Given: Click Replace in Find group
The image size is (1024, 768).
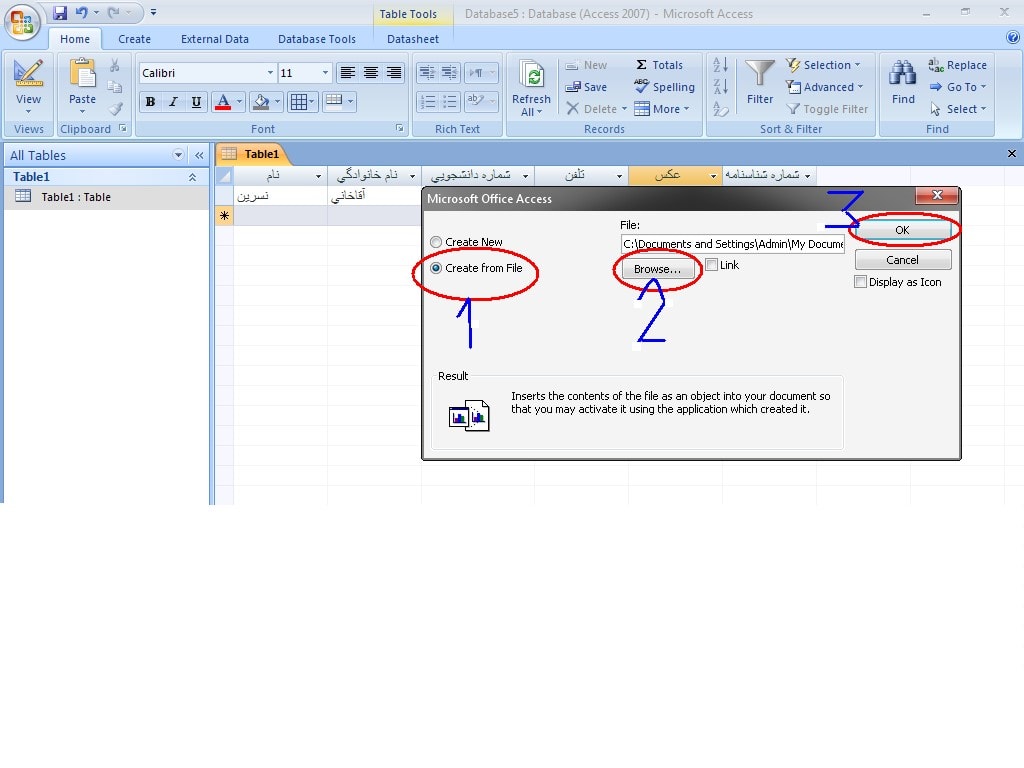Looking at the screenshot, I should (x=958, y=65).
